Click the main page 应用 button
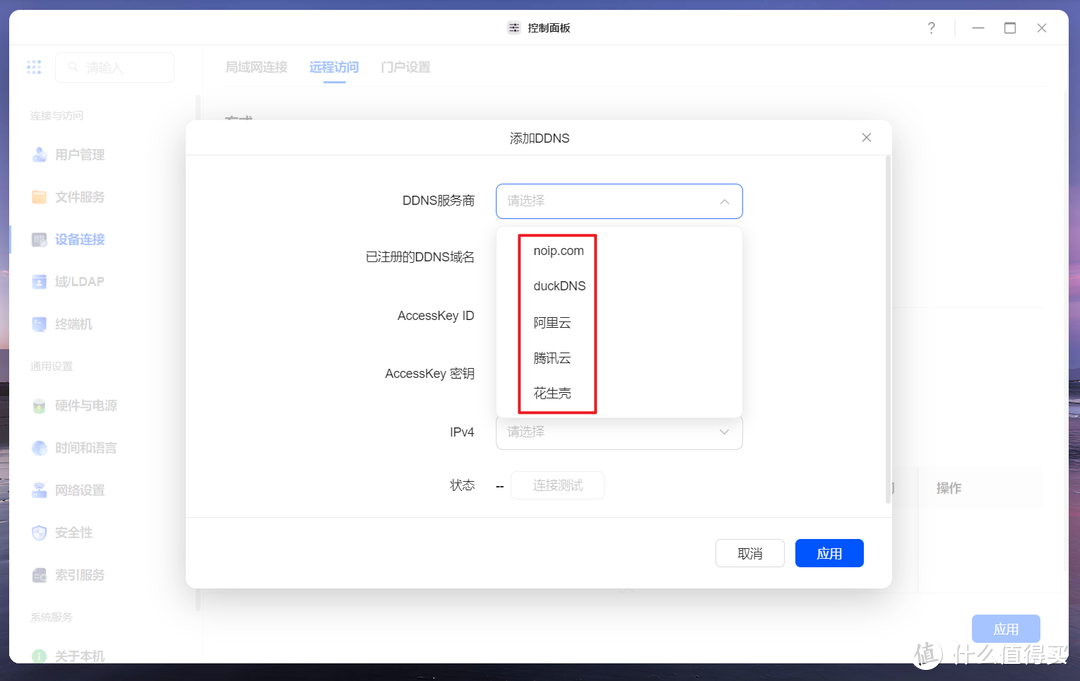The height and width of the screenshot is (681, 1080). point(1006,629)
